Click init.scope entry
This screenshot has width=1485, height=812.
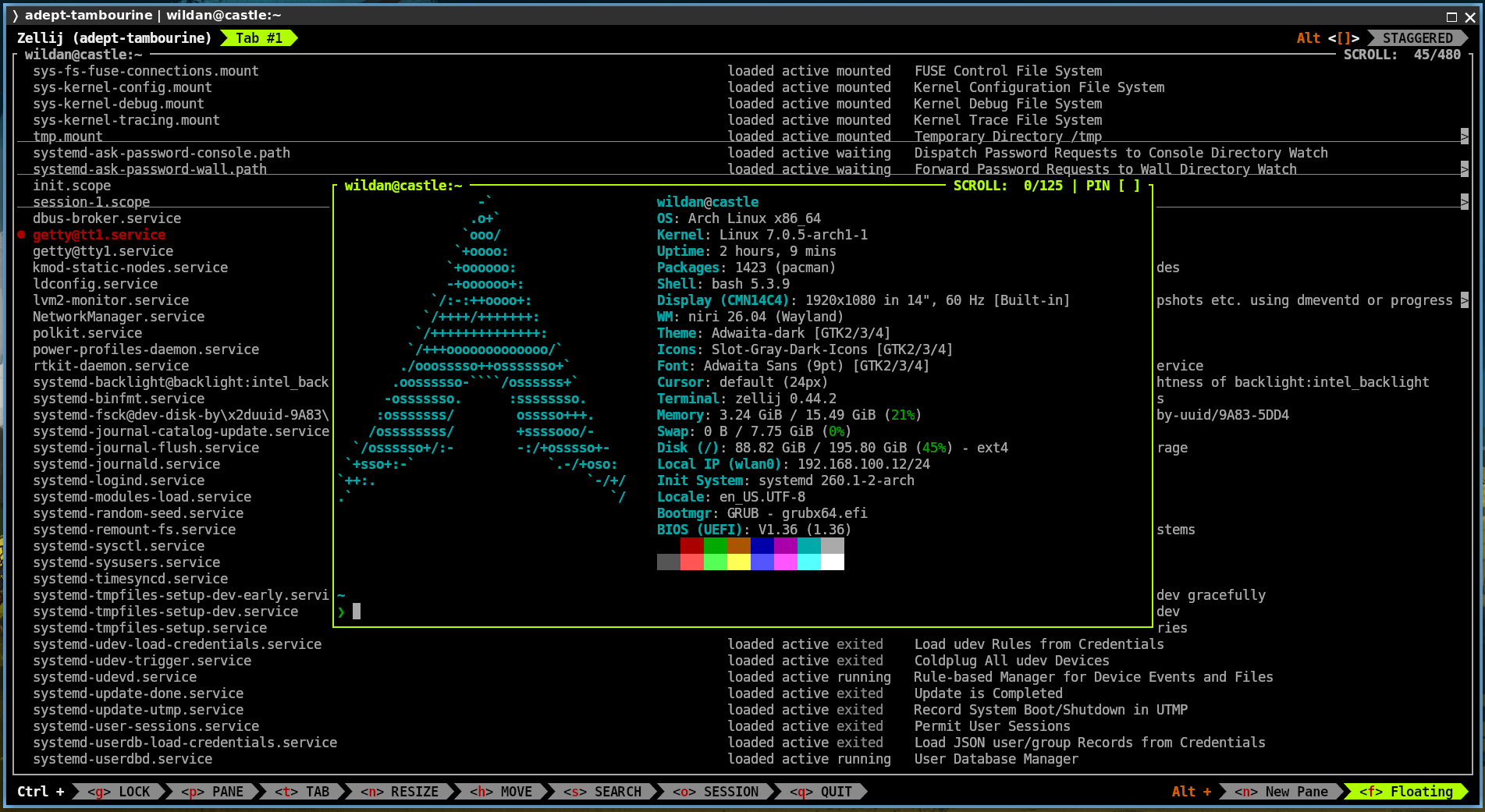[72, 186]
